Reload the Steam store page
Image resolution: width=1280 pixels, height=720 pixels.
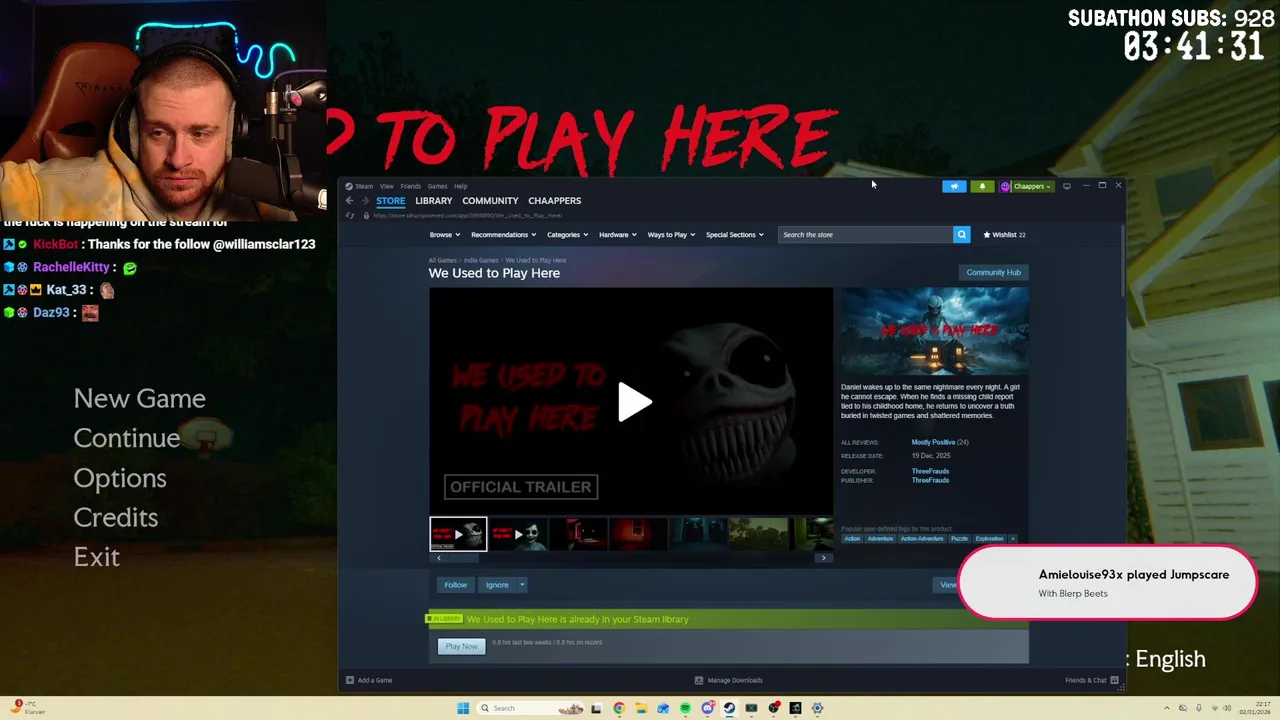point(350,216)
